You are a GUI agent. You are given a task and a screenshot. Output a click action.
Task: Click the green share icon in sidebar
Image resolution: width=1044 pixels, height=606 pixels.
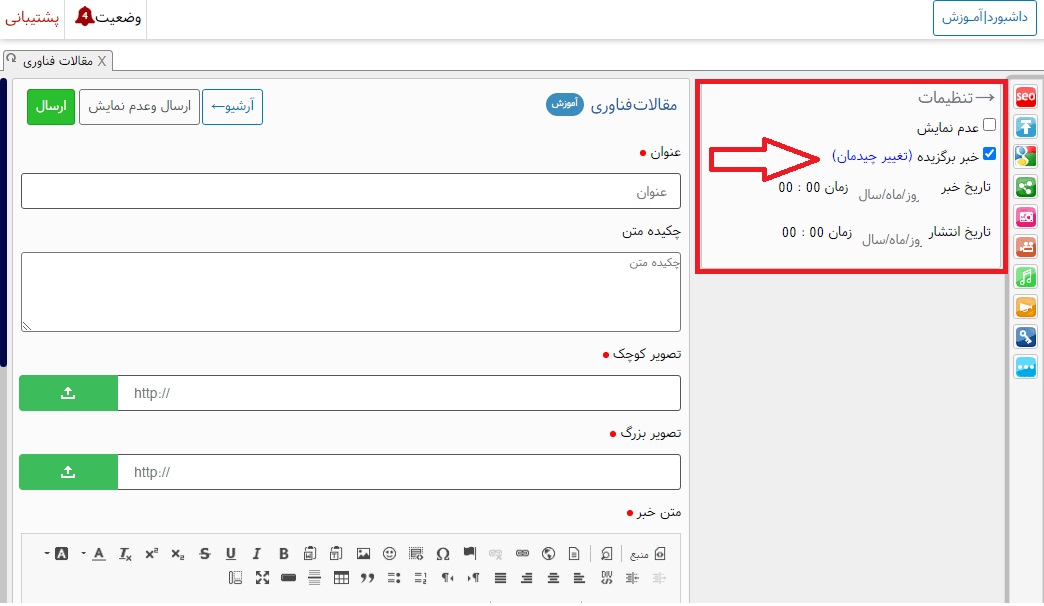click(1025, 187)
